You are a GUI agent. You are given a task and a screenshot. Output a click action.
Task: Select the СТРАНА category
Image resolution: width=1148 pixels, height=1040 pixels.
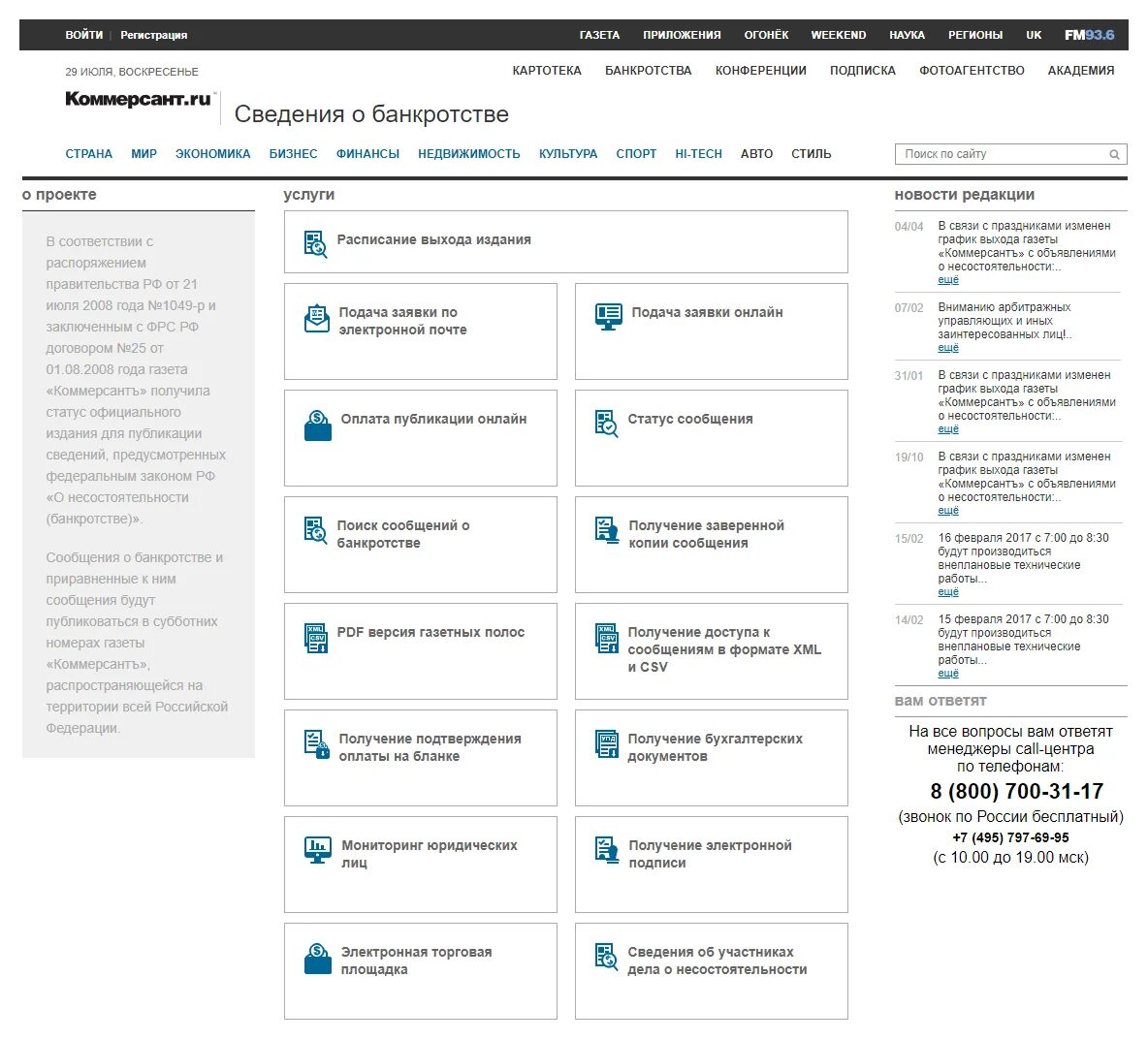point(88,154)
